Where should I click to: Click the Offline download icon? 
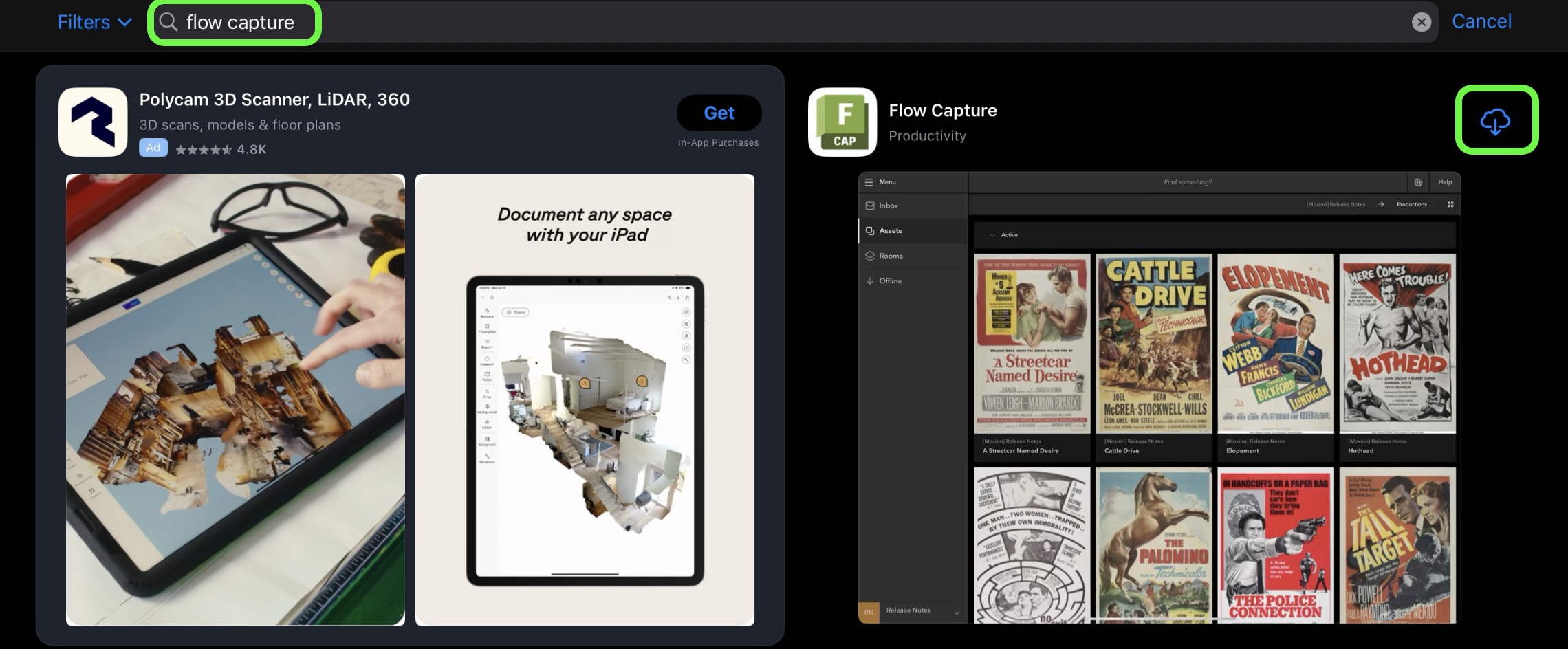[870, 280]
